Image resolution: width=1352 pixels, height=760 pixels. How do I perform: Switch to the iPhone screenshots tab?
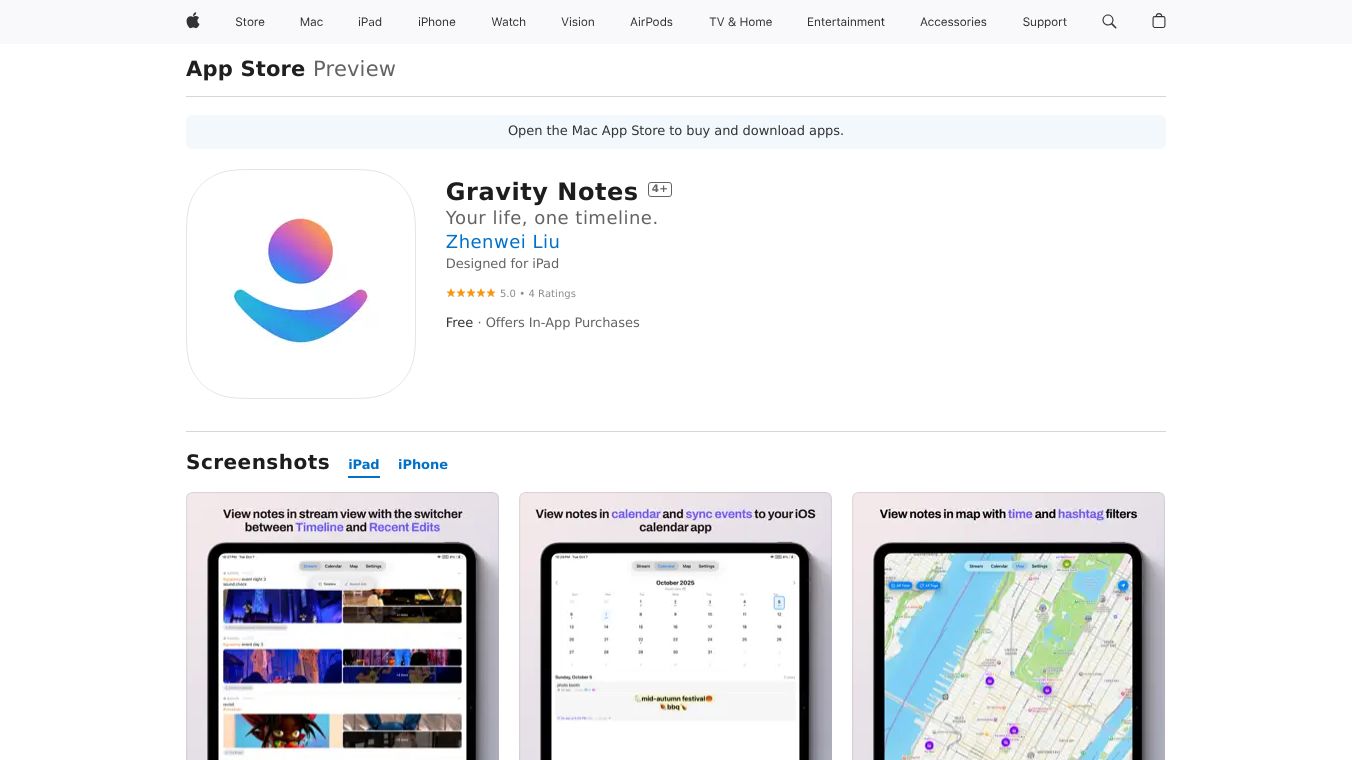pyautogui.click(x=423, y=464)
